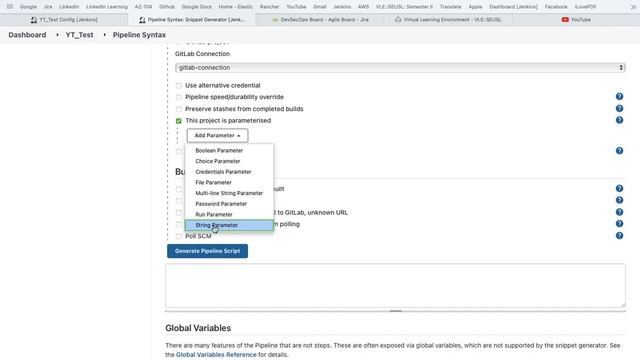Screen dimensions: 640x360
Task: Open help icon on the GitLab unknown URL row
Action: (x=619, y=212)
